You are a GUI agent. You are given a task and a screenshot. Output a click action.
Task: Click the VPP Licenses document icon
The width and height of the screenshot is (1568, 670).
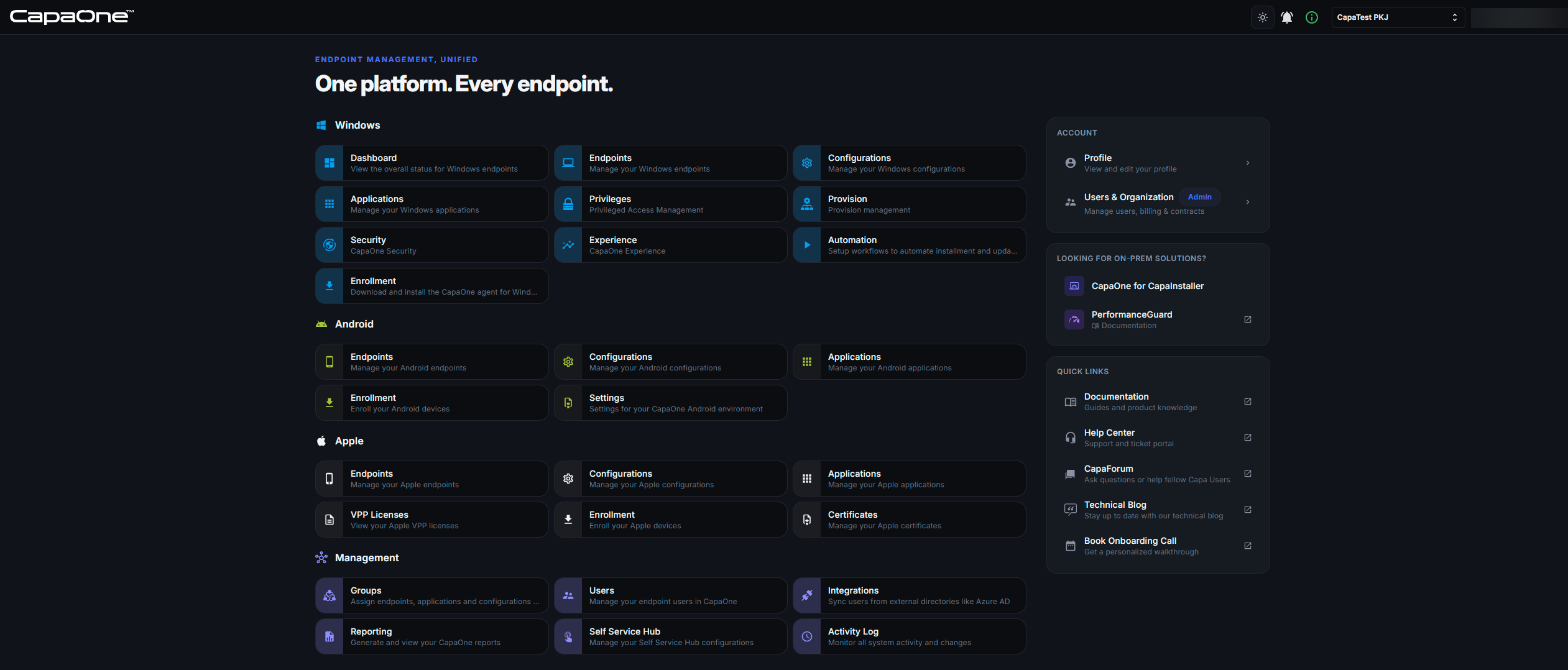click(329, 520)
